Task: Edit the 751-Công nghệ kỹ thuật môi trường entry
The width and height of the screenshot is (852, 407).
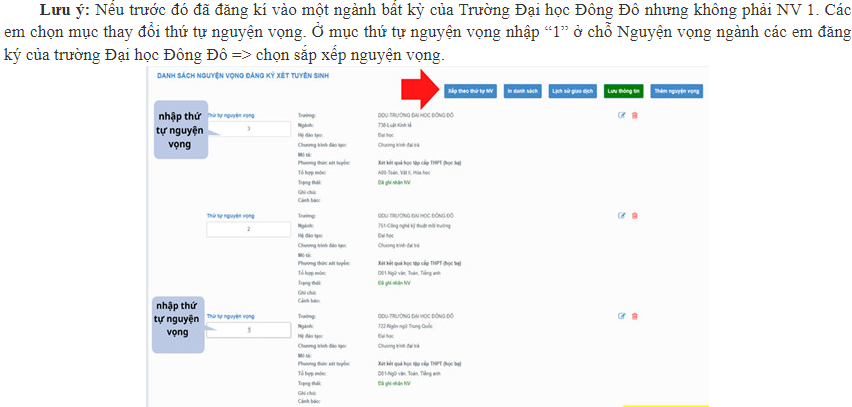Action: coord(622,215)
